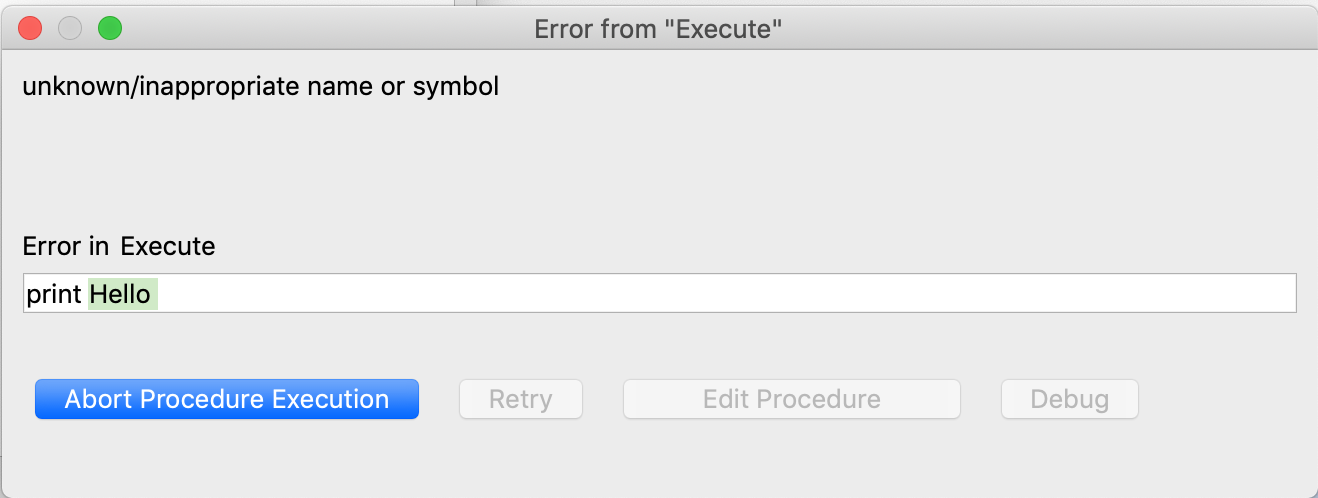The image size is (1318, 498).
Task: Click empty gray area beneath the buttons
Action: (x=660, y=458)
